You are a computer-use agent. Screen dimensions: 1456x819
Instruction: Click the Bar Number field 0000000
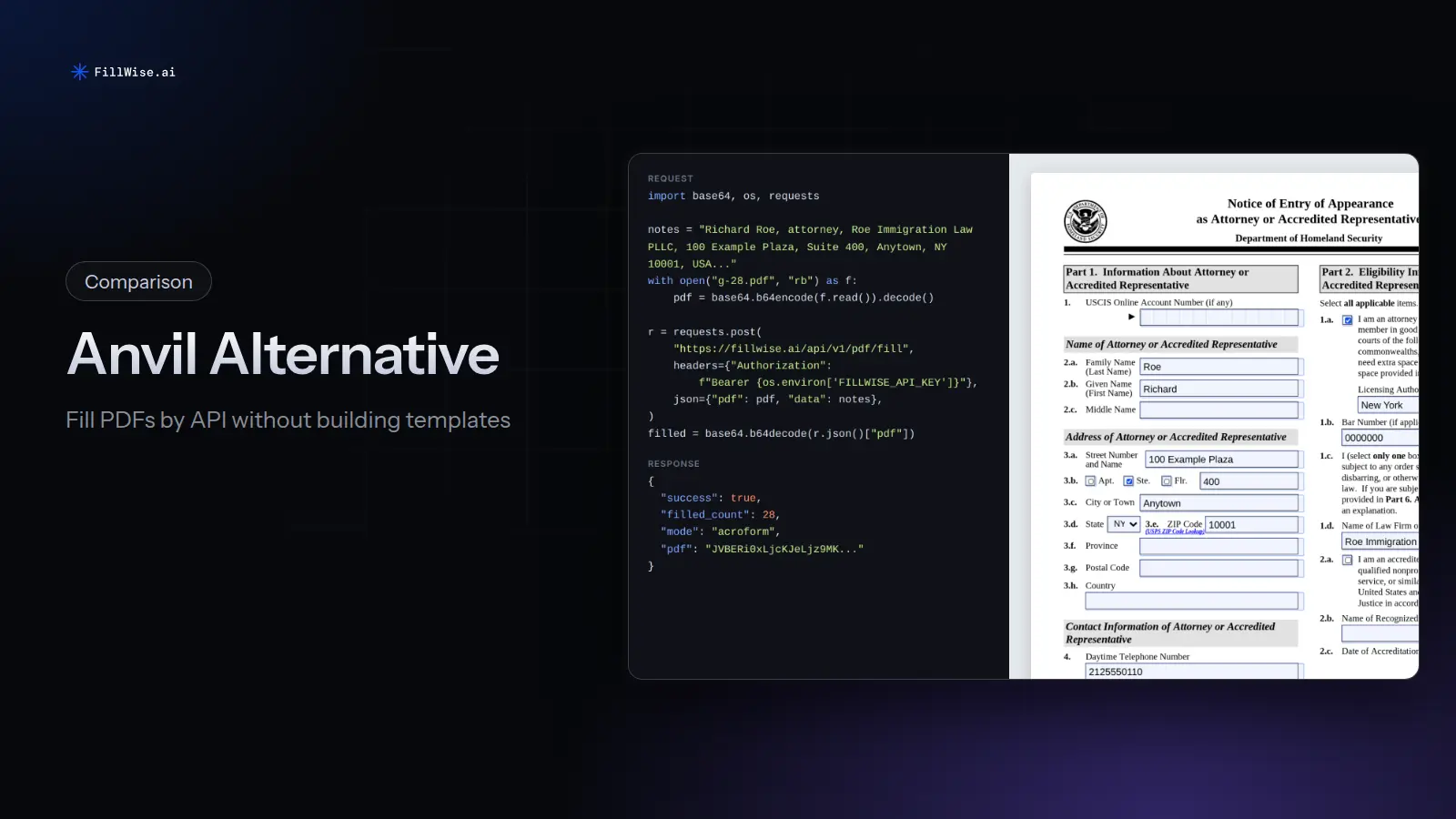click(1380, 438)
